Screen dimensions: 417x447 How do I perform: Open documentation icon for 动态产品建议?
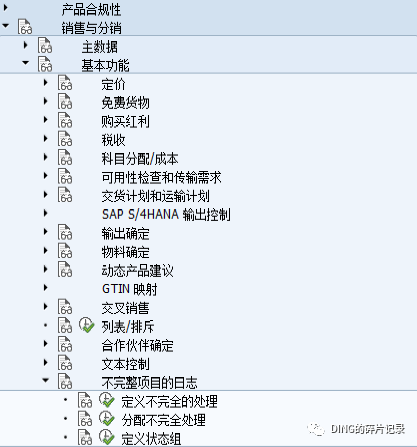65,270
